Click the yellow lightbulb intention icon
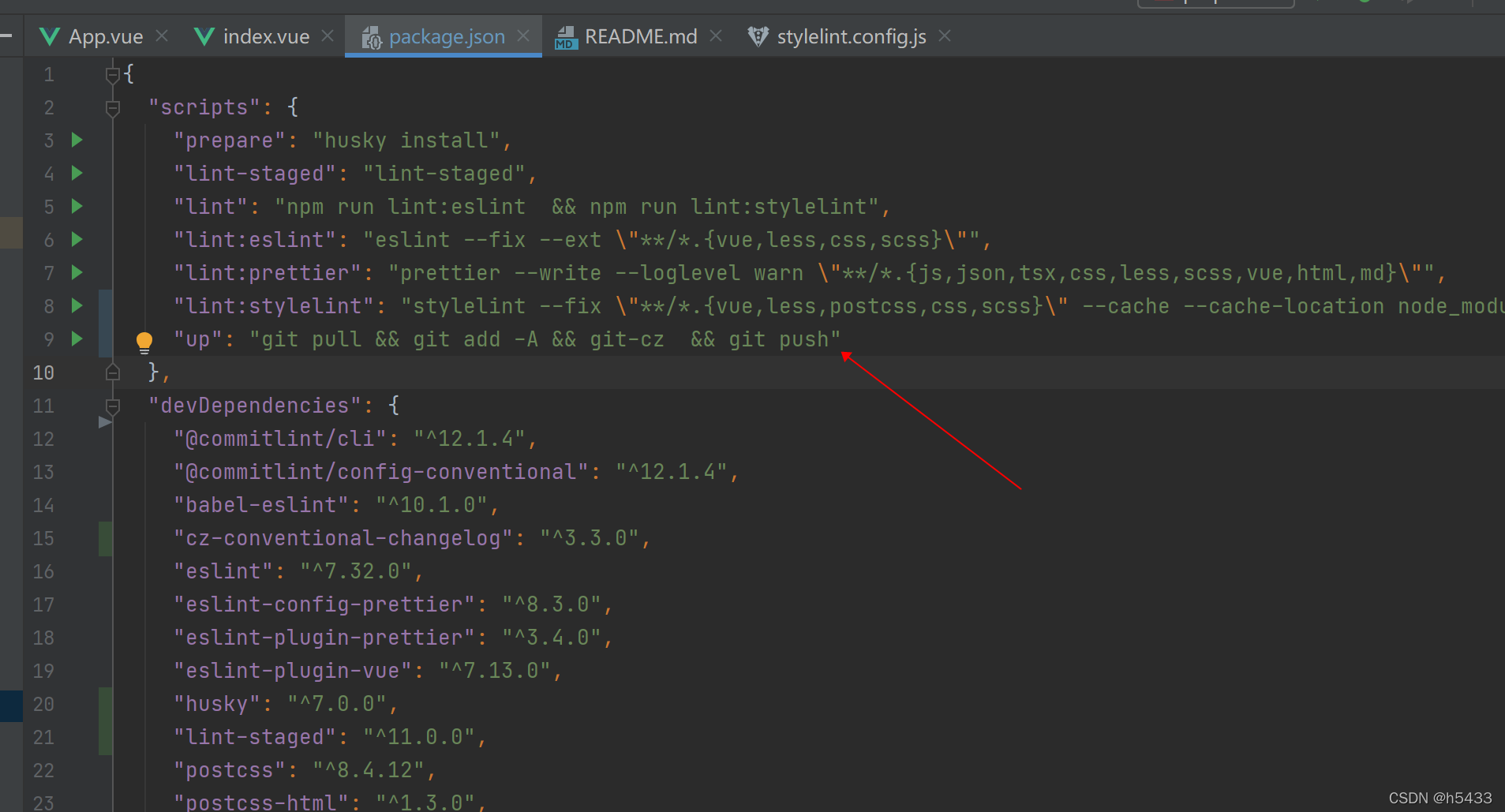The height and width of the screenshot is (812, 1505). click(144, 342)
